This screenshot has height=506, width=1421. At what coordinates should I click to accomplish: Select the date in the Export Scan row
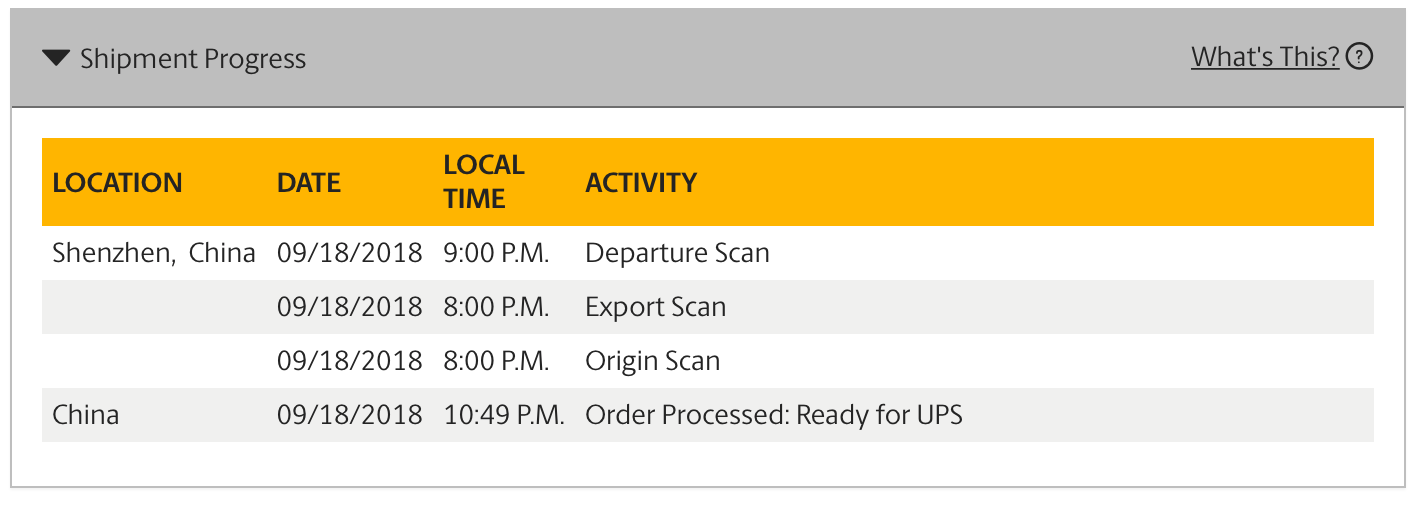click(x=350, y=307)
